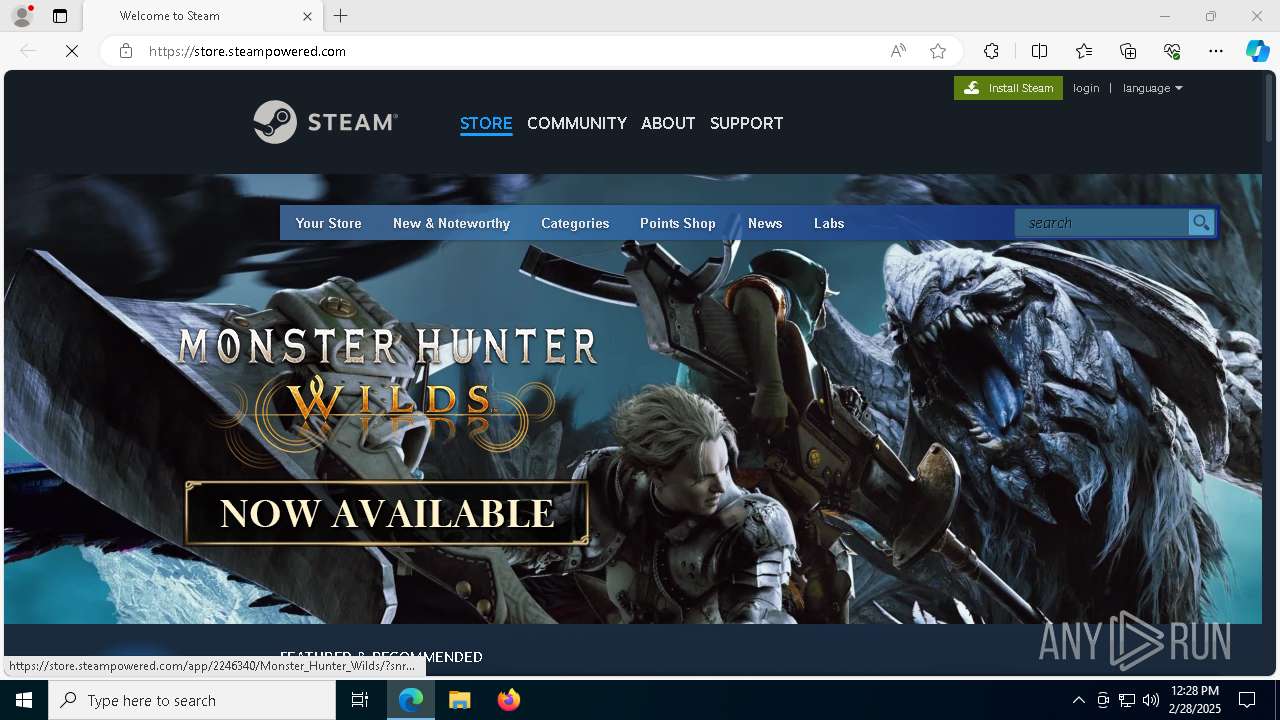The height and width of the screenshot is (720, 1280).
Task: Click the Steam store search field
Action: click(x=1102, y=223)
